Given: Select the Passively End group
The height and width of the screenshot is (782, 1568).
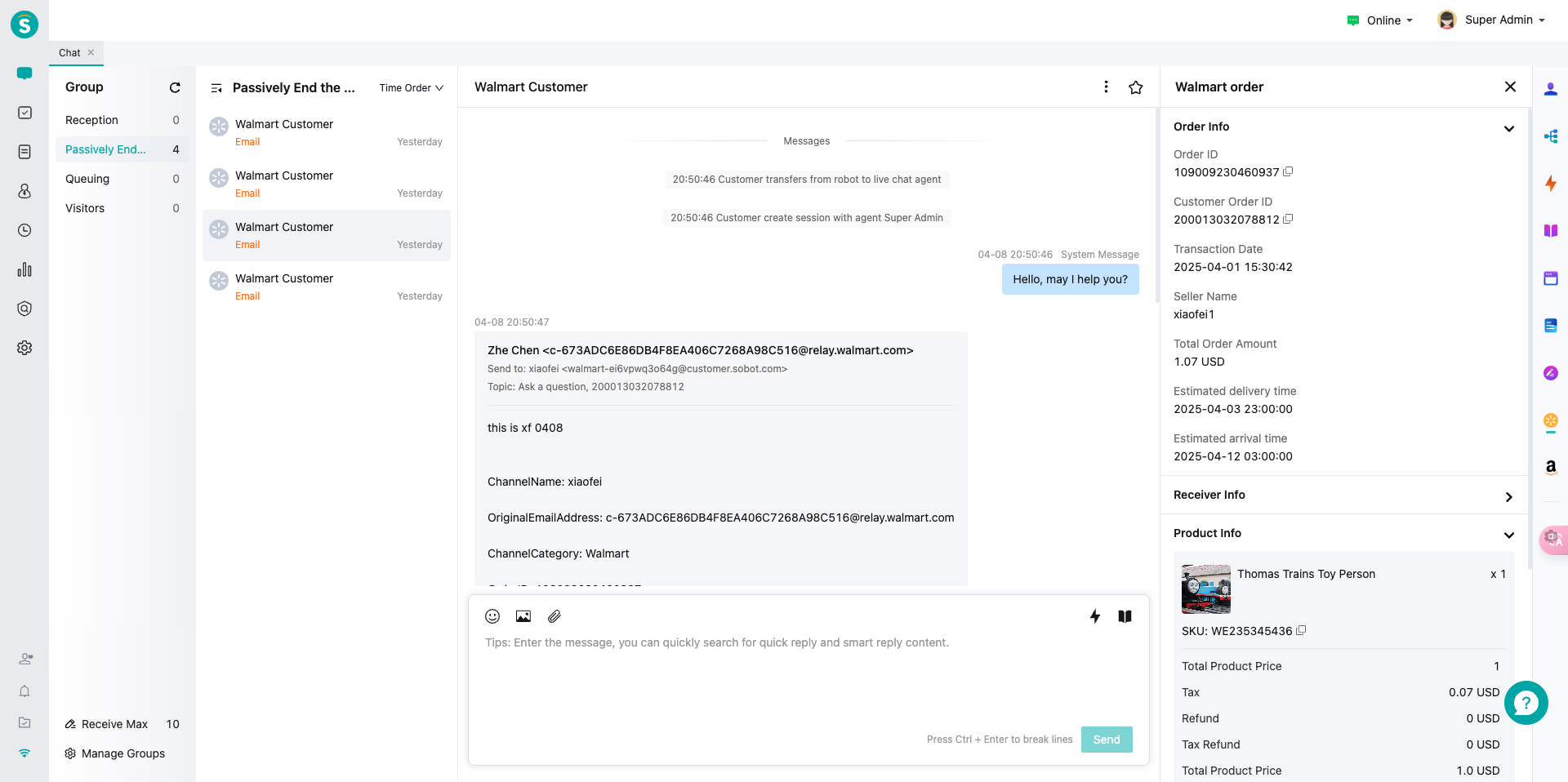Looking at the screenshot, I should pyautogui.click(x=122, y=149).
